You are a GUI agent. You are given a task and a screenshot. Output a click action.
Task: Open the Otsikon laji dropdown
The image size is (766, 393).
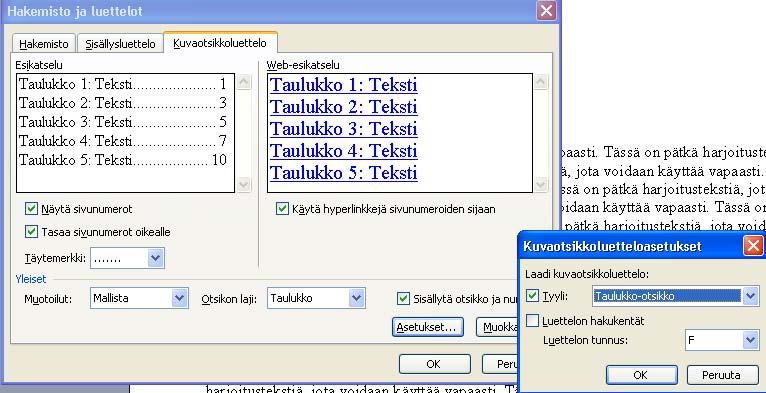tap(357, 298)
